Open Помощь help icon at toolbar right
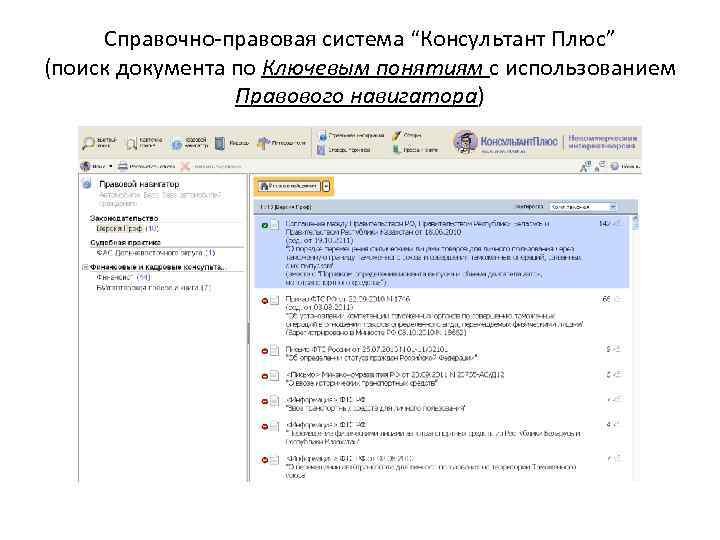The height and width of the screenshot is (540, 720). (x=624, y=166)
